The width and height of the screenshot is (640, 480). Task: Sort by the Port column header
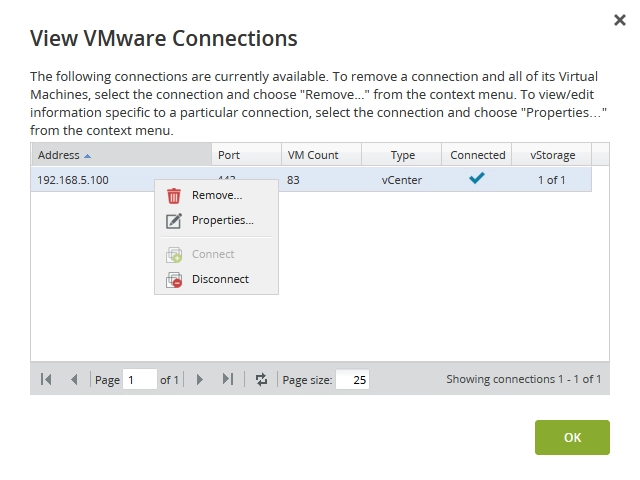[x=247, y=155]
